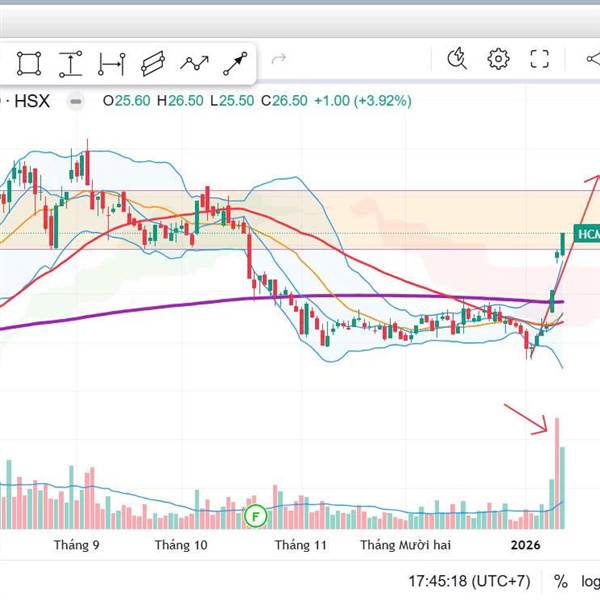Click the Tháng 10 time axis label
Screen dimensions: 600x600
click(181, 545)
